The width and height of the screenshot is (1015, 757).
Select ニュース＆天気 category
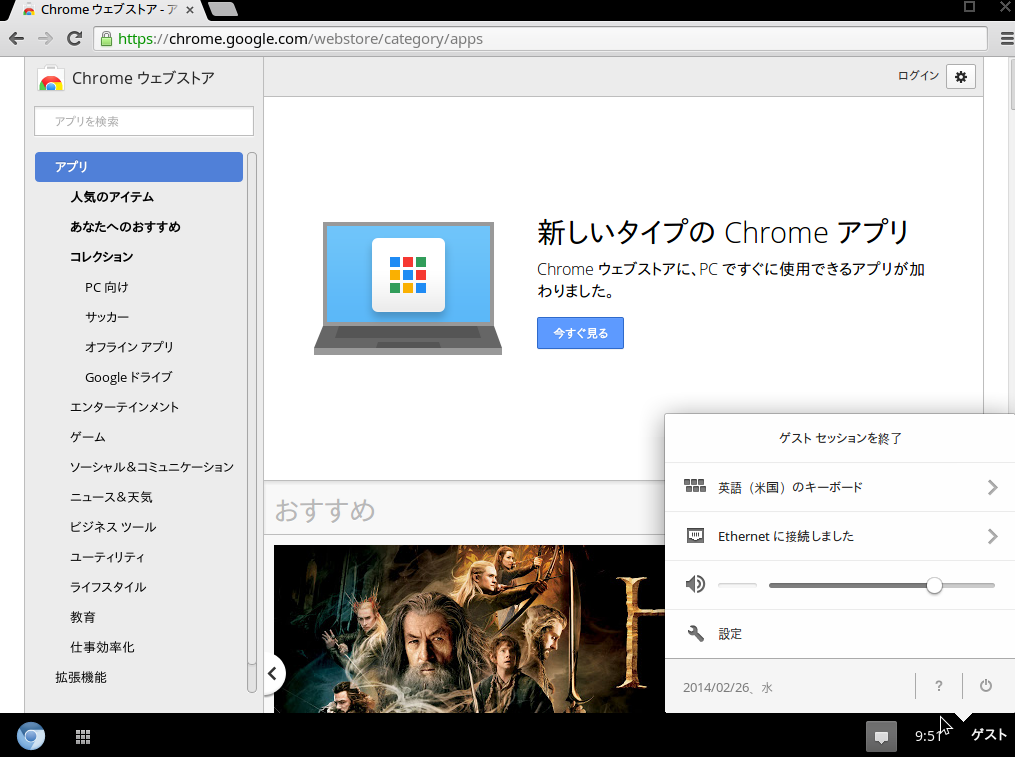(x=111, y=497)
